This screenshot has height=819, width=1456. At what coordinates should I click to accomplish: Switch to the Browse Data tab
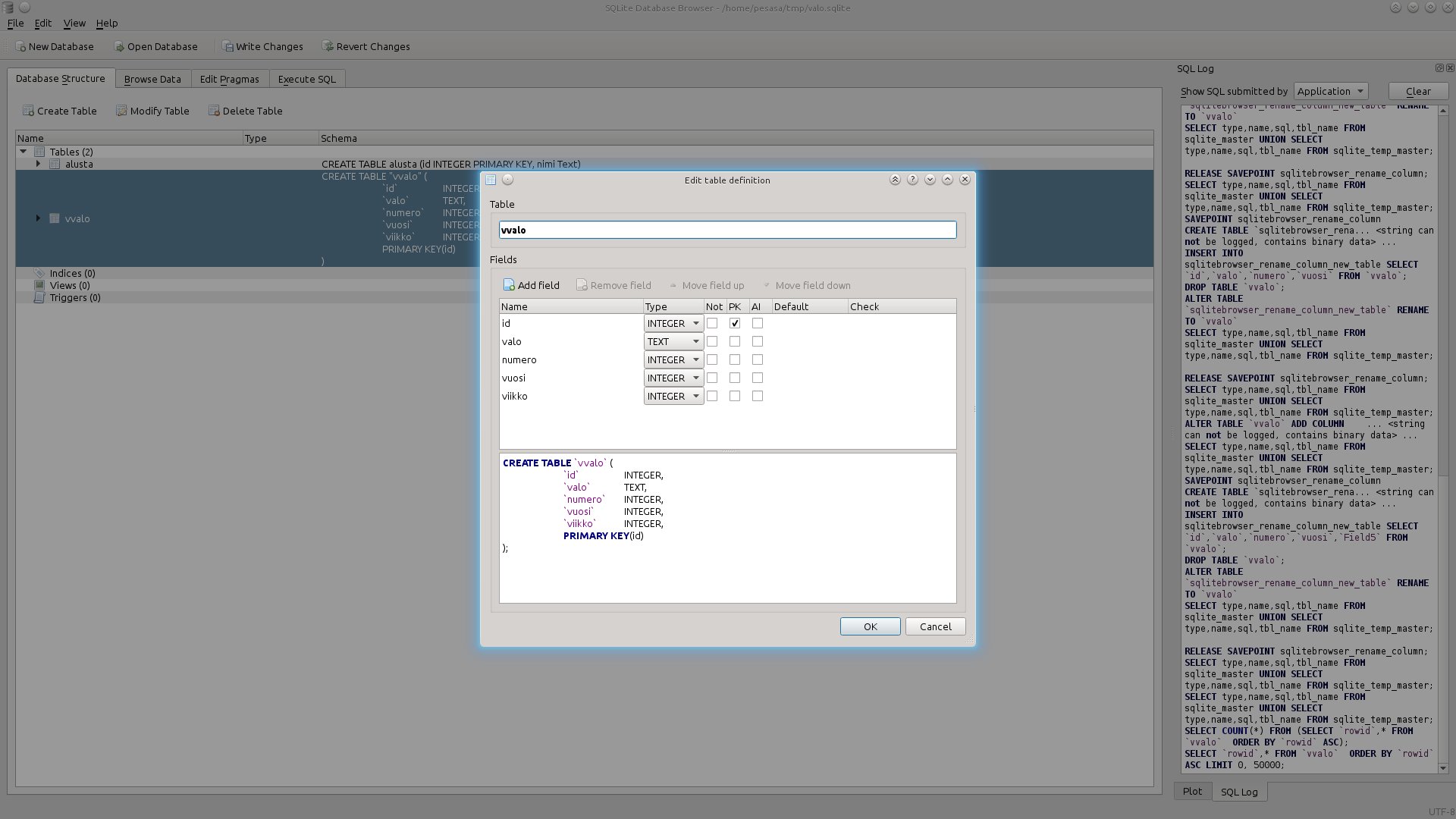[x=152, y=79]
